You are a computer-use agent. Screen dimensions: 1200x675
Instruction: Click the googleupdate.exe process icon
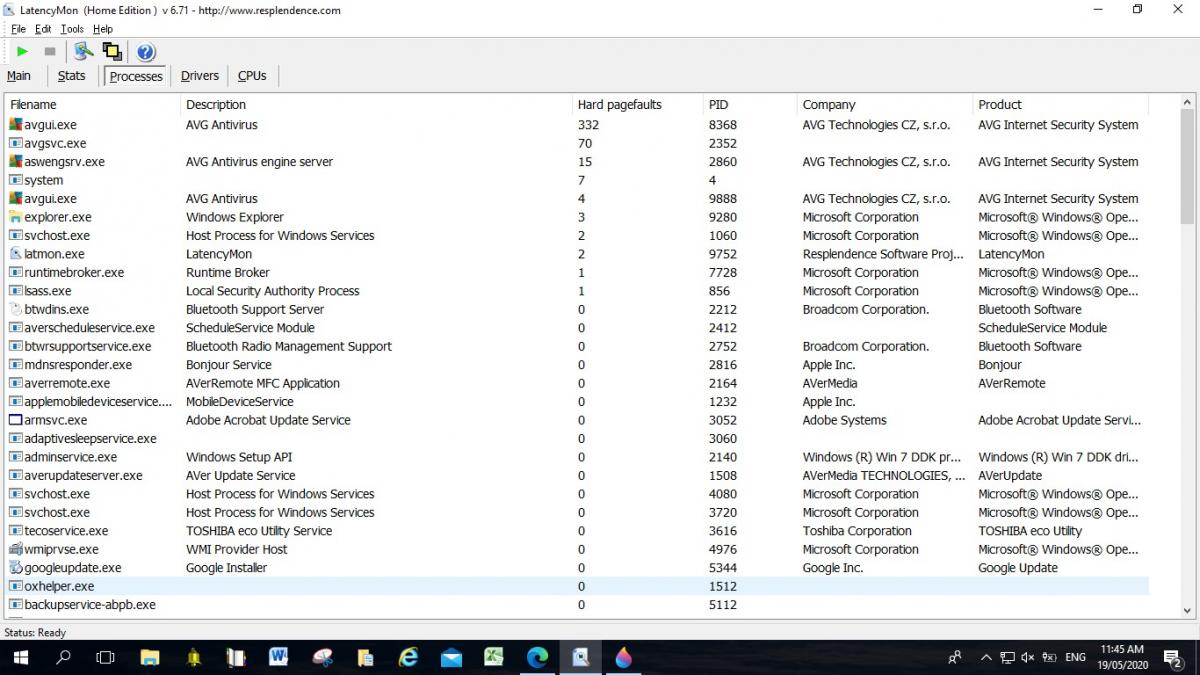[x=15, y=568]
